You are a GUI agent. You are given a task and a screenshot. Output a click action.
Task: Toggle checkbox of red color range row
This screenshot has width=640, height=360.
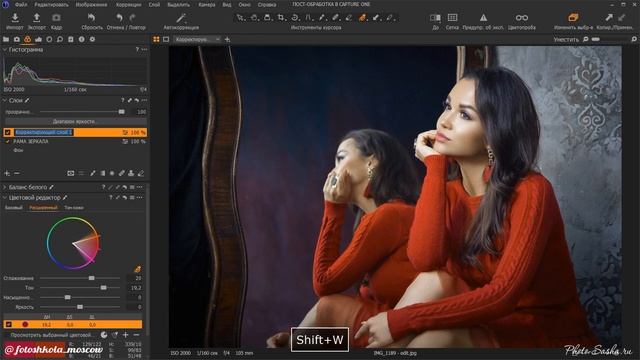[x=9, y=324]
